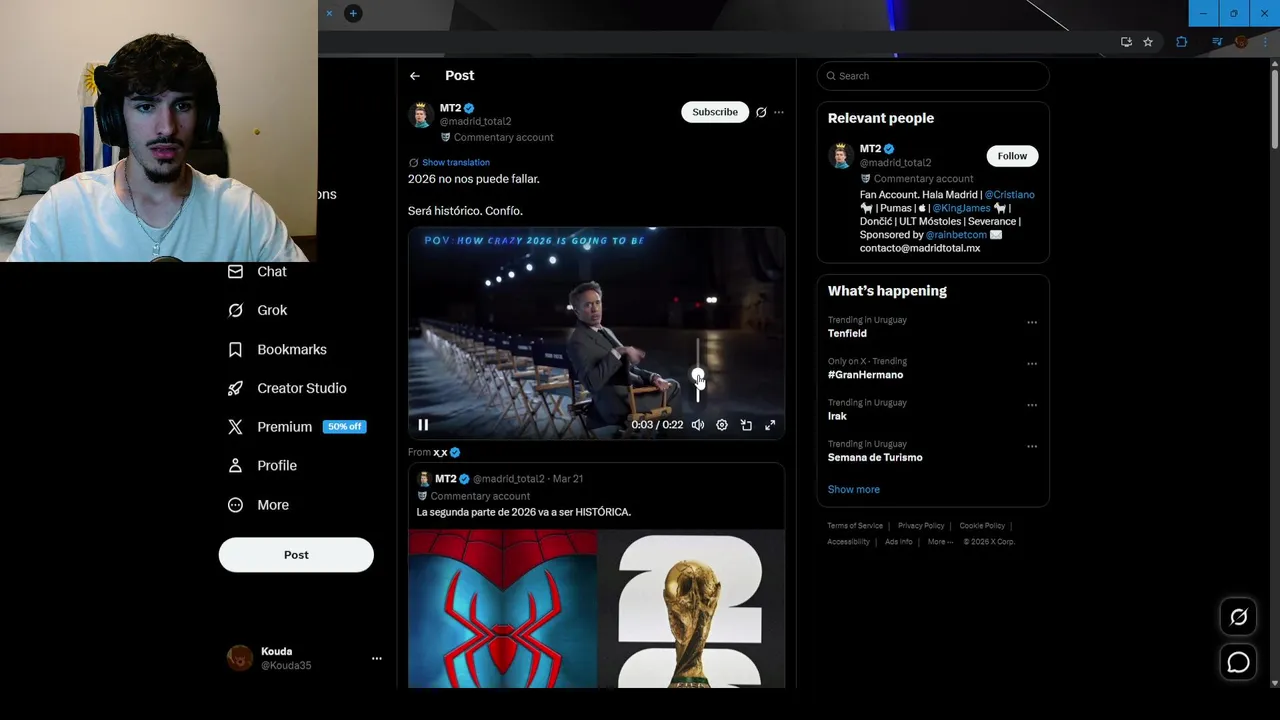The height and width of the screenshot is (720, 1280).
Task: Expand the footer More menu
Action: pyautogui.click(x=940, y=542)
